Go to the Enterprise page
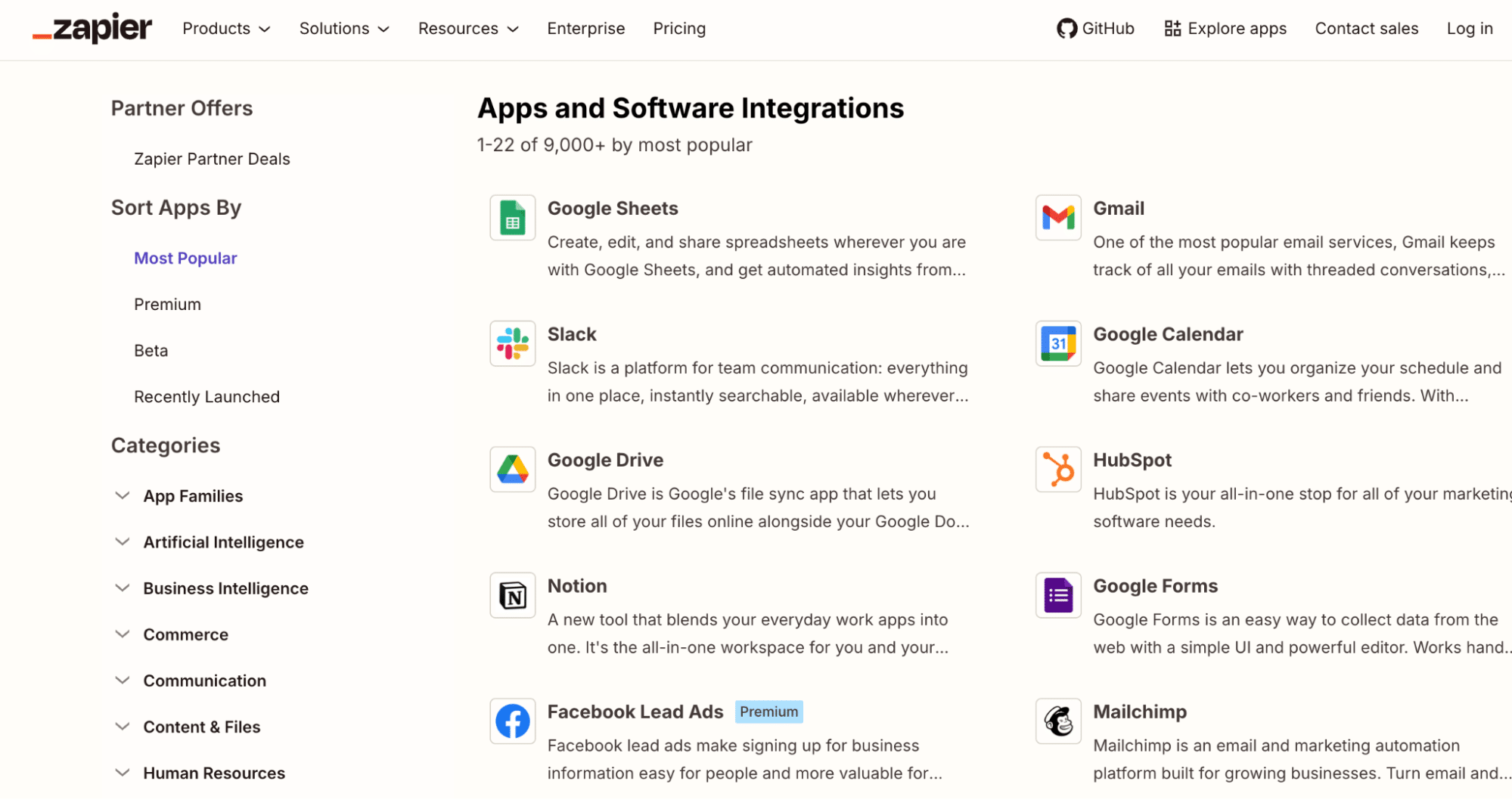1512x800 pixels. click(x=586, y=29)
